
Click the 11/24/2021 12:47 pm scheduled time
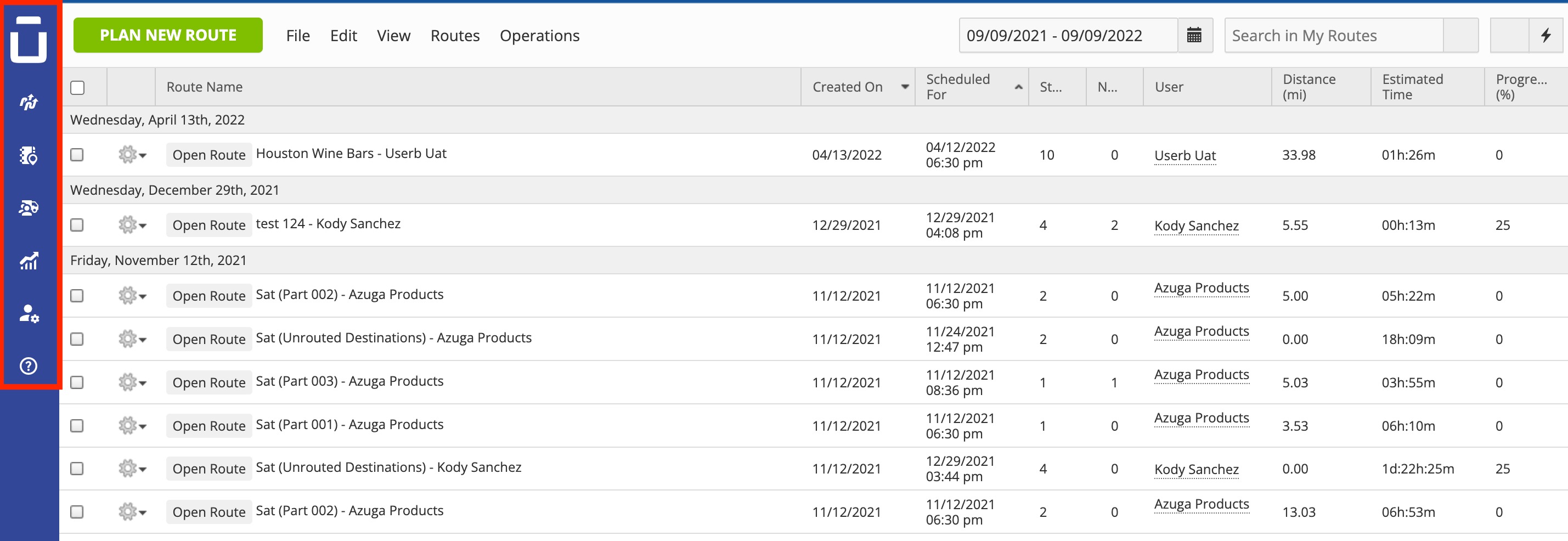click(x=960, y=339)
